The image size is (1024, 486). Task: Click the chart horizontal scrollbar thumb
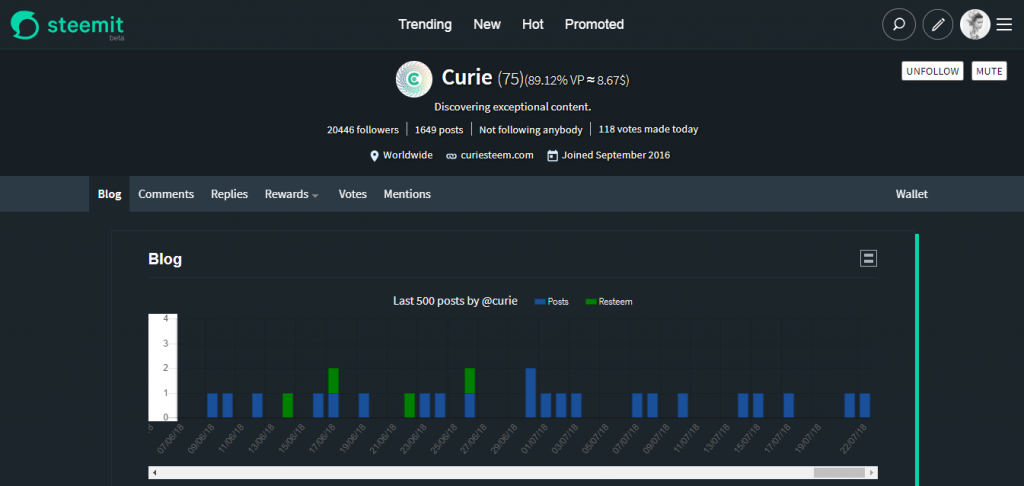click(839, 472)
